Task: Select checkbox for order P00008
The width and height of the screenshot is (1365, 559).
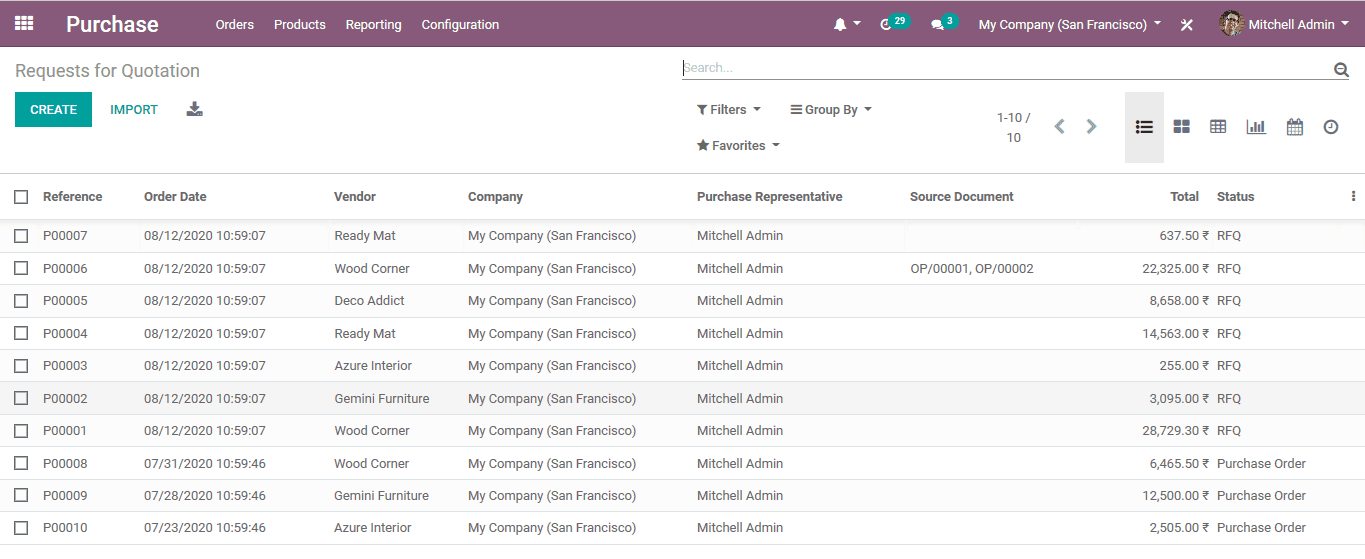Action: 21,463
